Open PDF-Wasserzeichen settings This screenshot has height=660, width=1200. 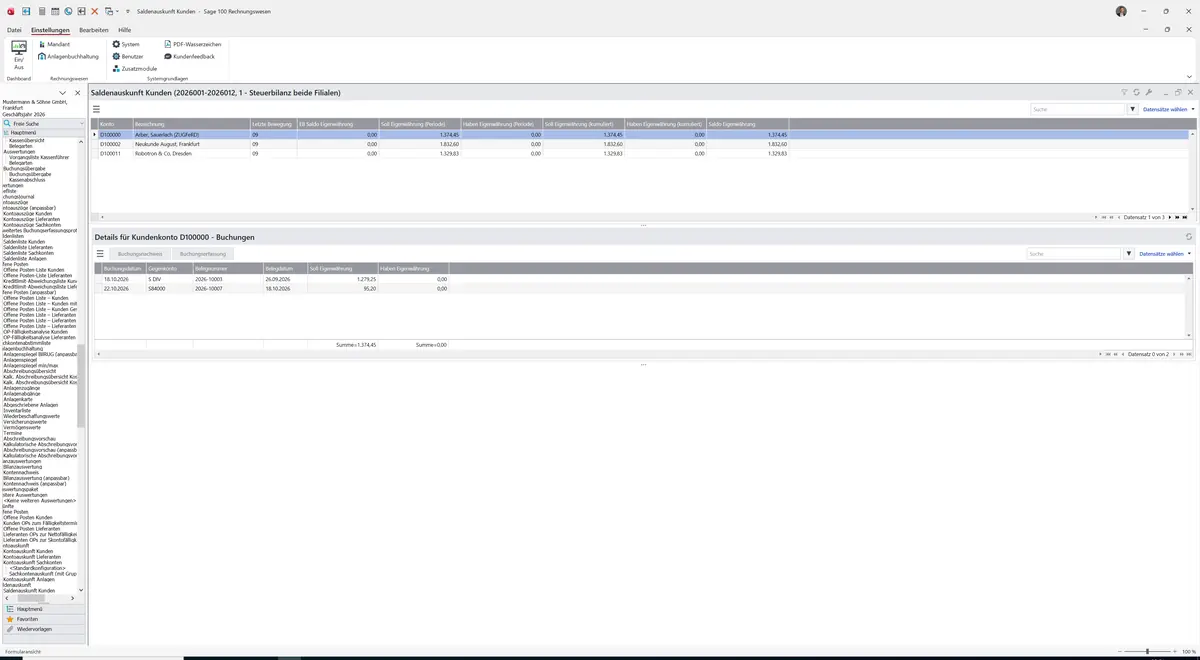192,44
